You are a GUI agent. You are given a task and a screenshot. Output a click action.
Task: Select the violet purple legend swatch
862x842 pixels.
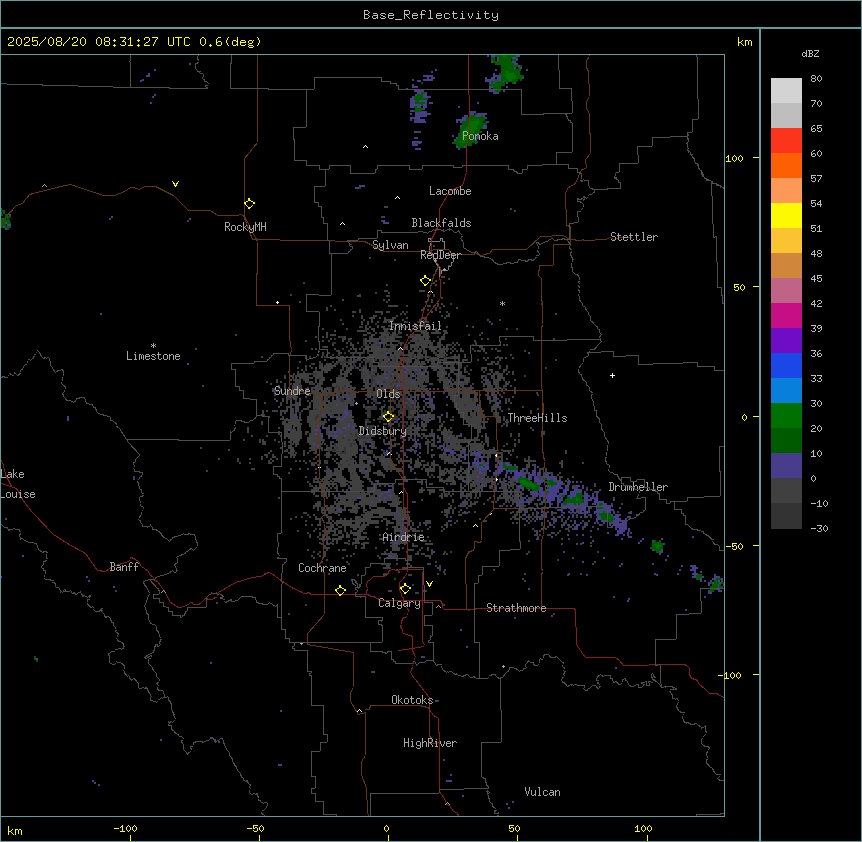click(x=786, y=341)
